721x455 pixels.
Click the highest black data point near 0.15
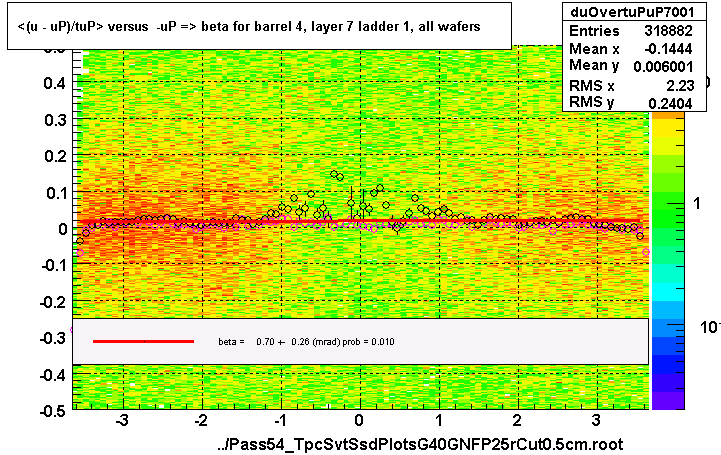(334, 174)
